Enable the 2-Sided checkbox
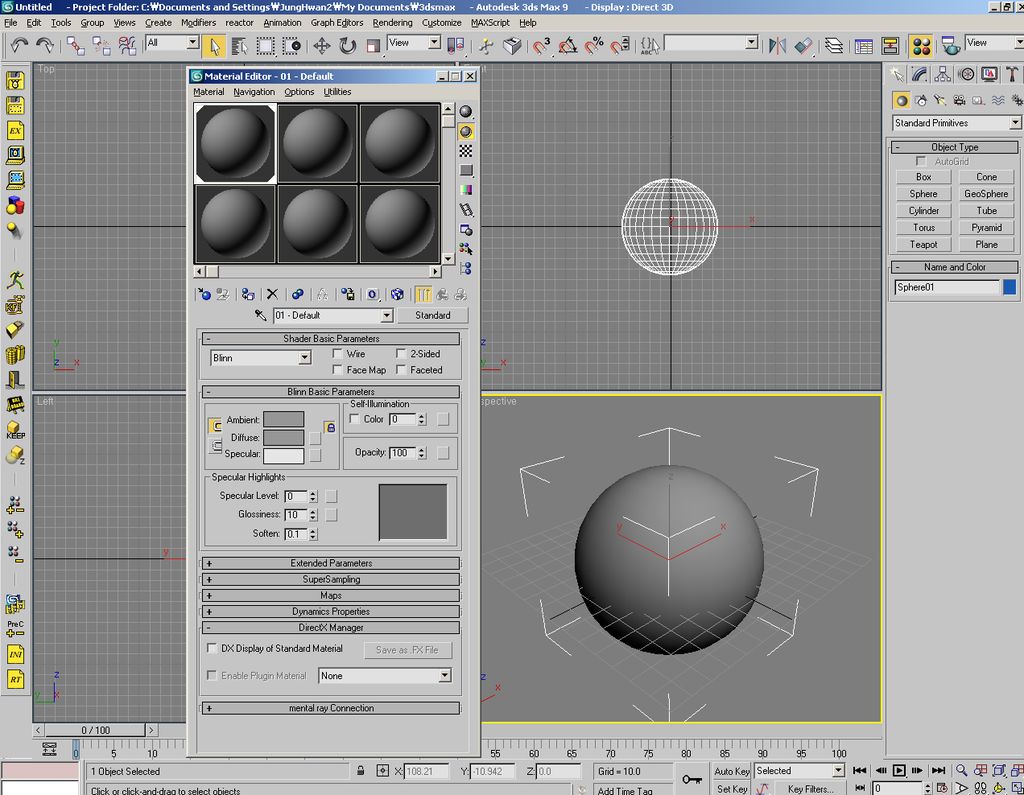Image resolution: width=1024 pixels, height=795 pixels. tap(401, 353)
